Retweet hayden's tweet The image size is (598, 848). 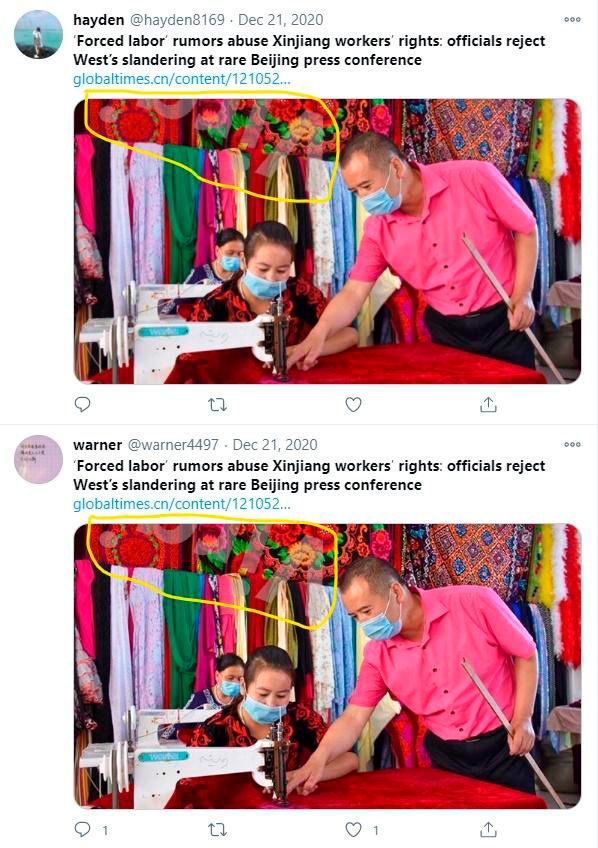pyautogui.click(x=217, y=405)
